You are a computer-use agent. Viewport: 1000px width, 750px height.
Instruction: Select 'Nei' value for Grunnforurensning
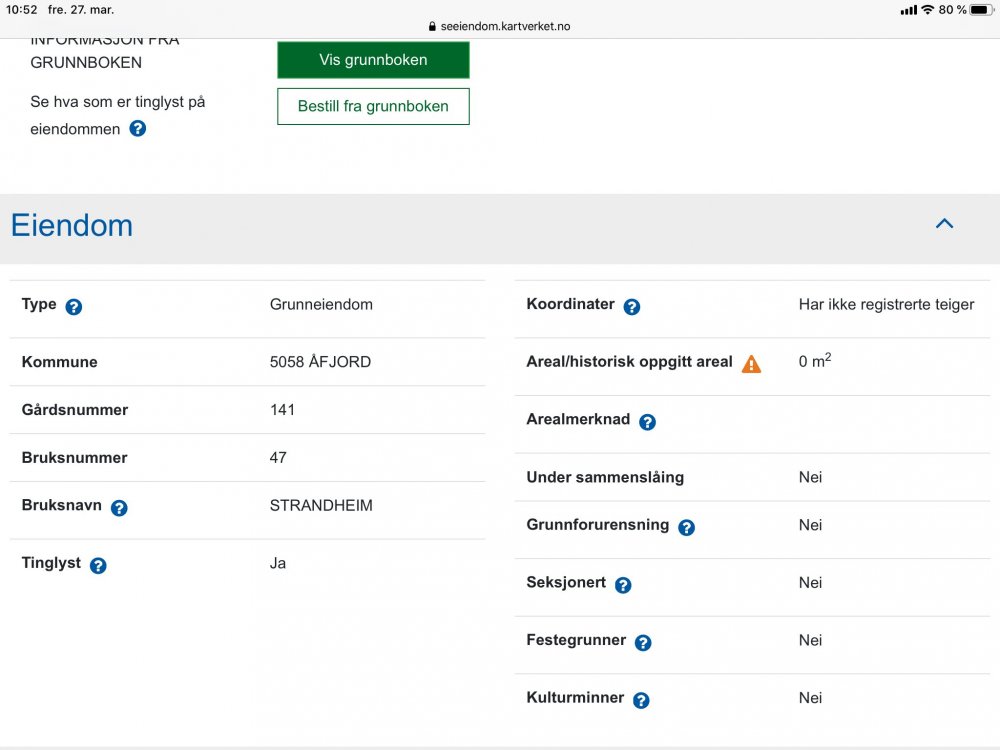point(811,525)
